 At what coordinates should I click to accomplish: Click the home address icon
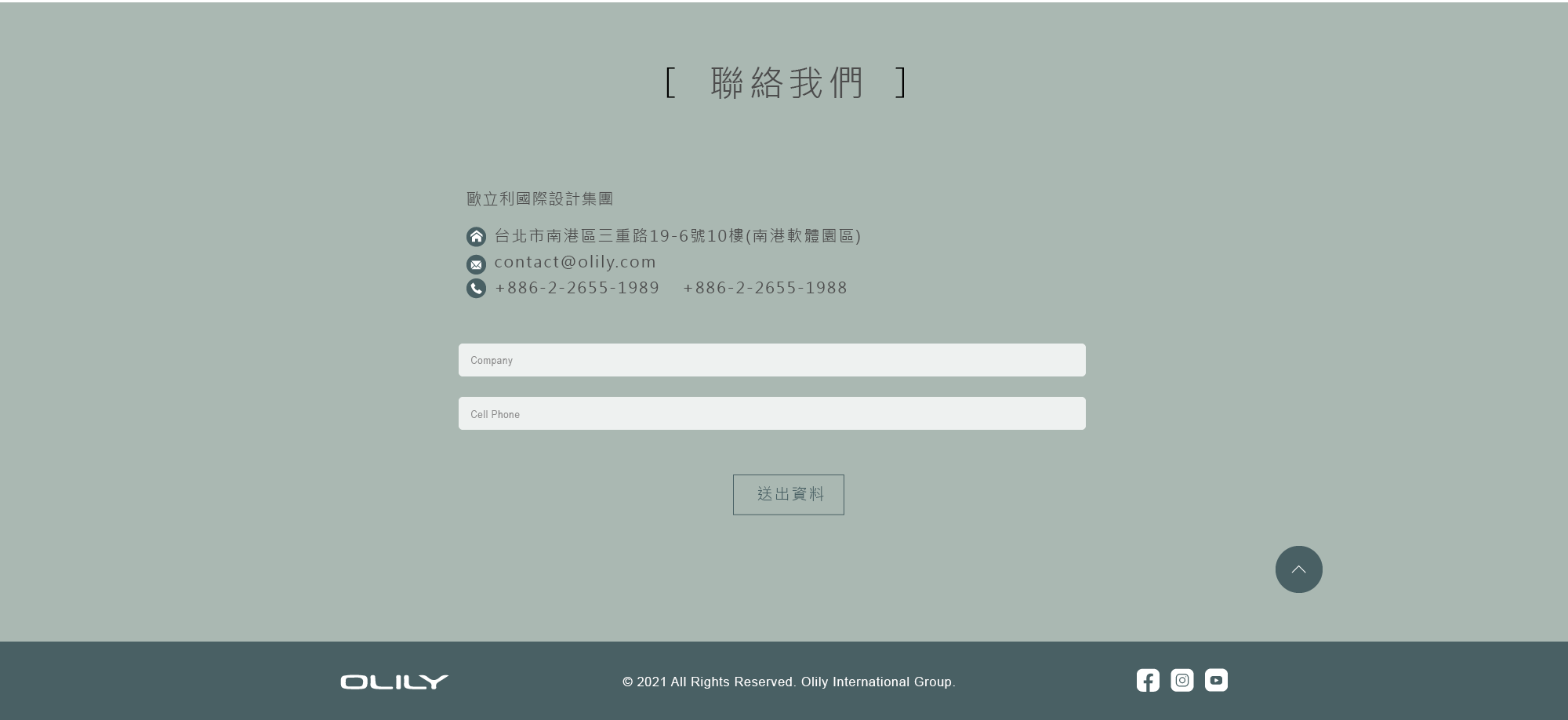pyautogui.click(x=476, y=236)
